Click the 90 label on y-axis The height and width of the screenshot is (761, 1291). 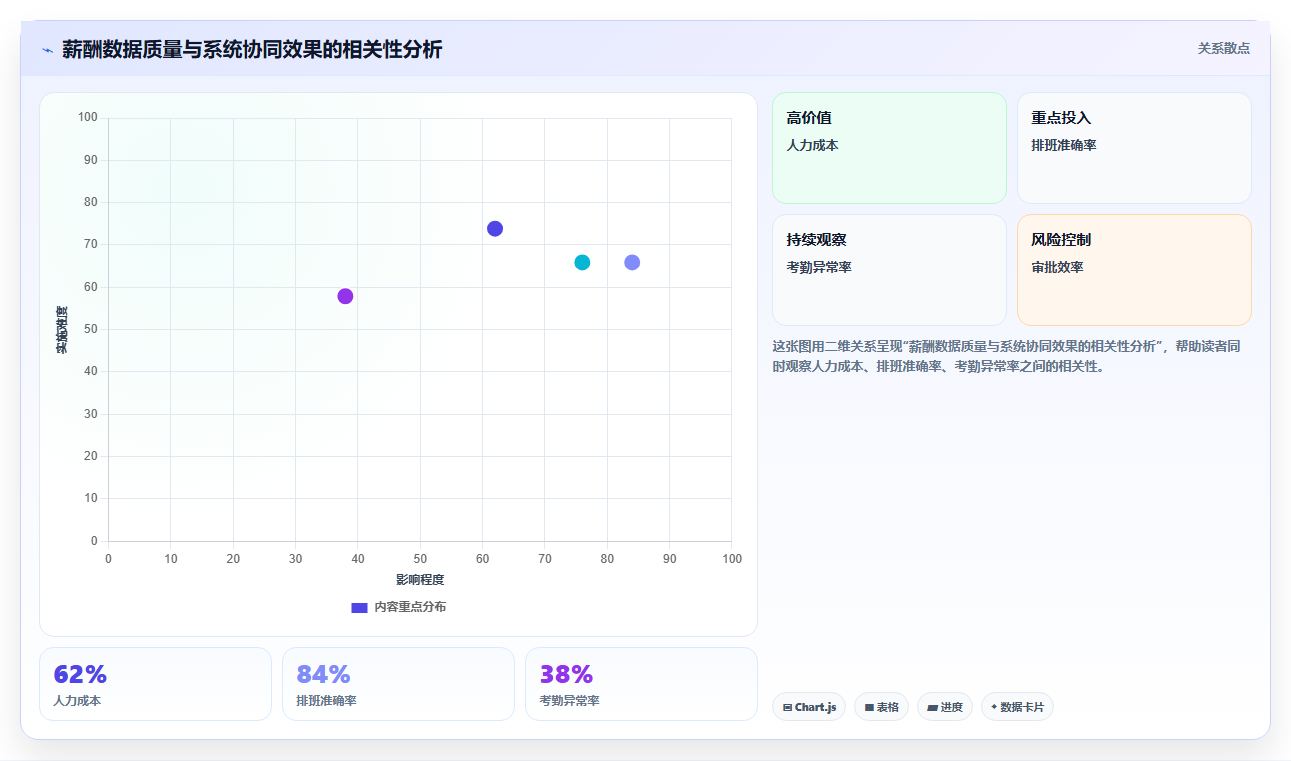[91, 160]
